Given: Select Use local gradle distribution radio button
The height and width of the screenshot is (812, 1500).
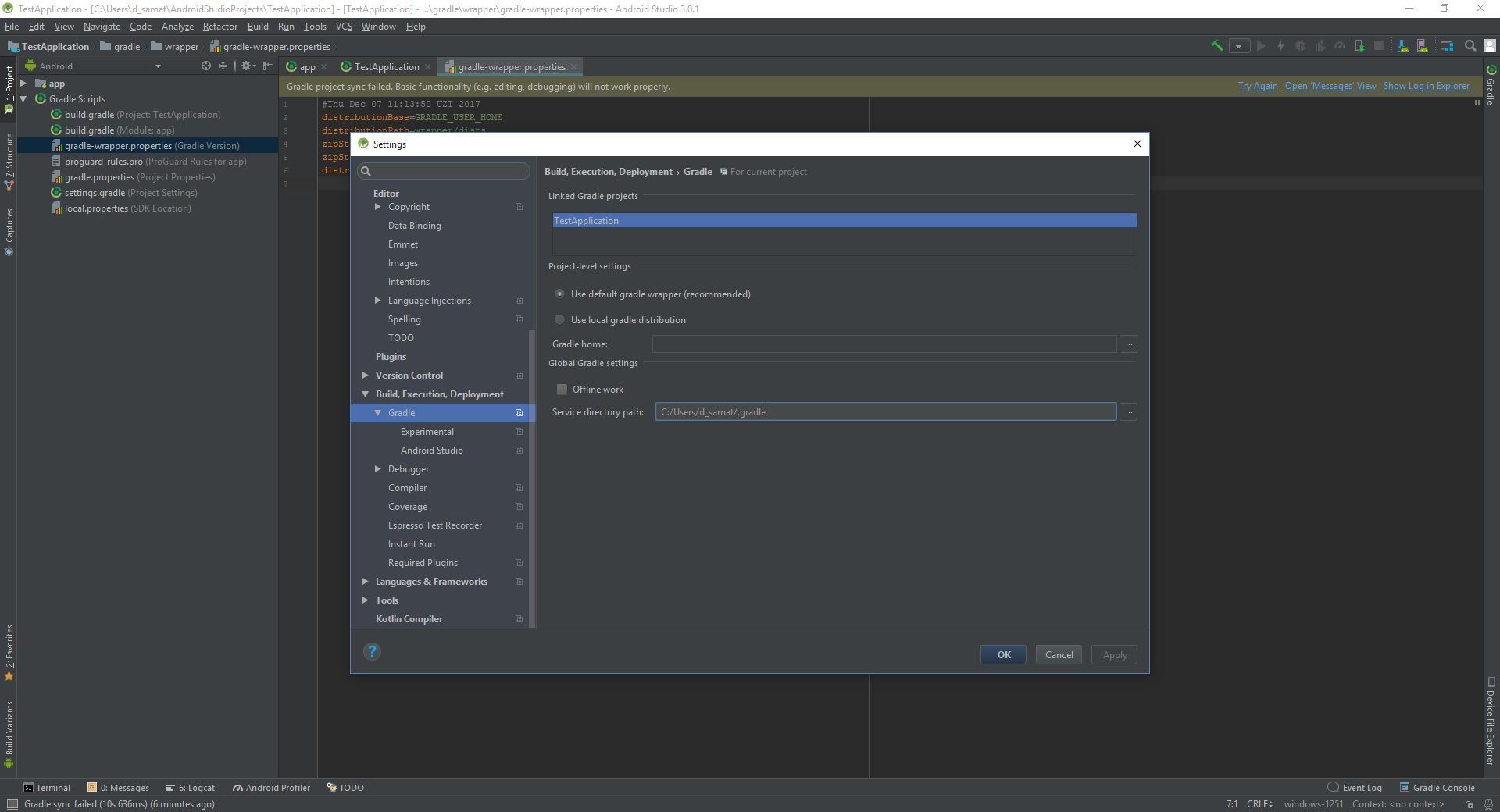Looking at the screenshot, I should 559,320.
